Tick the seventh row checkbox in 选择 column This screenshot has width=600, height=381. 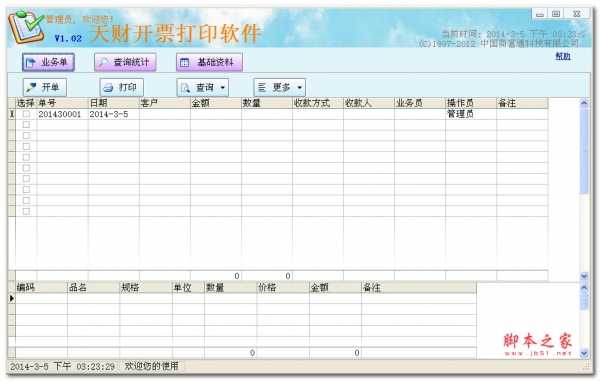click(x=26, y=178)
